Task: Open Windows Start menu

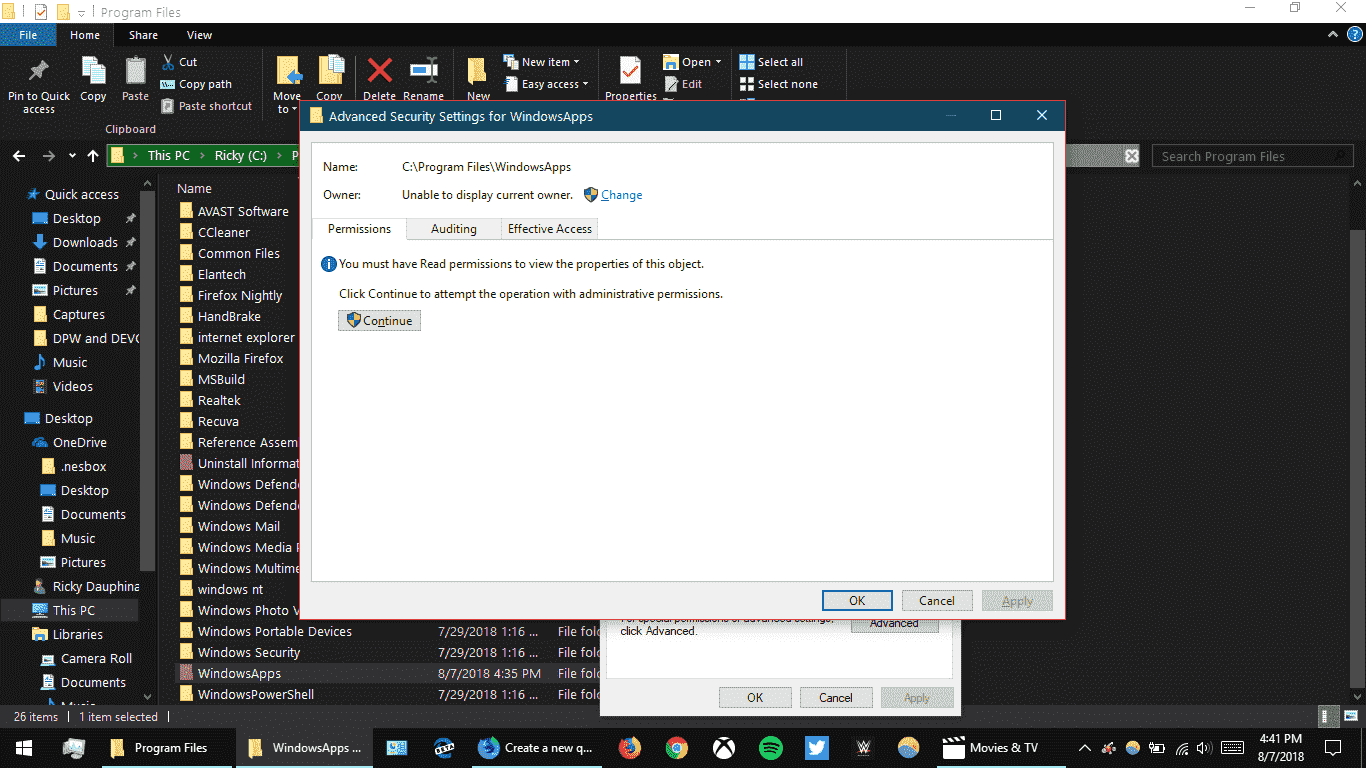Action: click(24, 747)
